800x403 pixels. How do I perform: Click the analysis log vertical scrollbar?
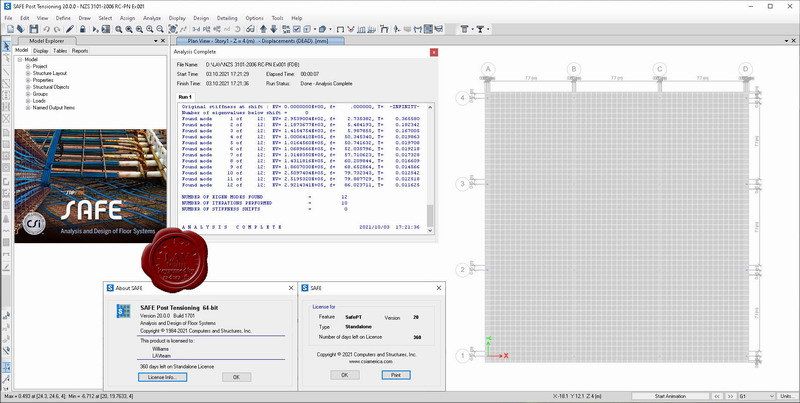point(430,169)
